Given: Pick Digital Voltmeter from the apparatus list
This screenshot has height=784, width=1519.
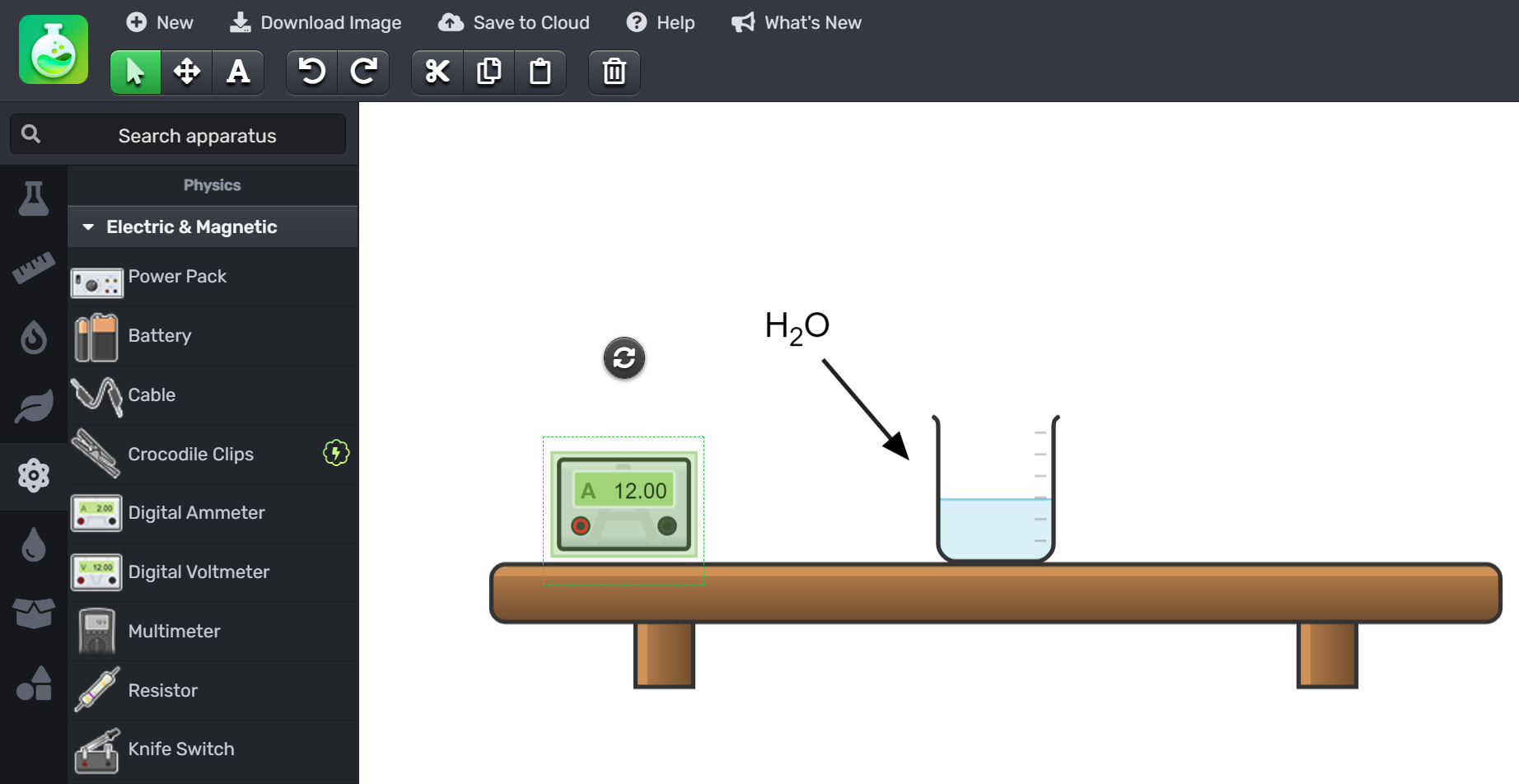Looking at the screenshot, I should [199, 572].
